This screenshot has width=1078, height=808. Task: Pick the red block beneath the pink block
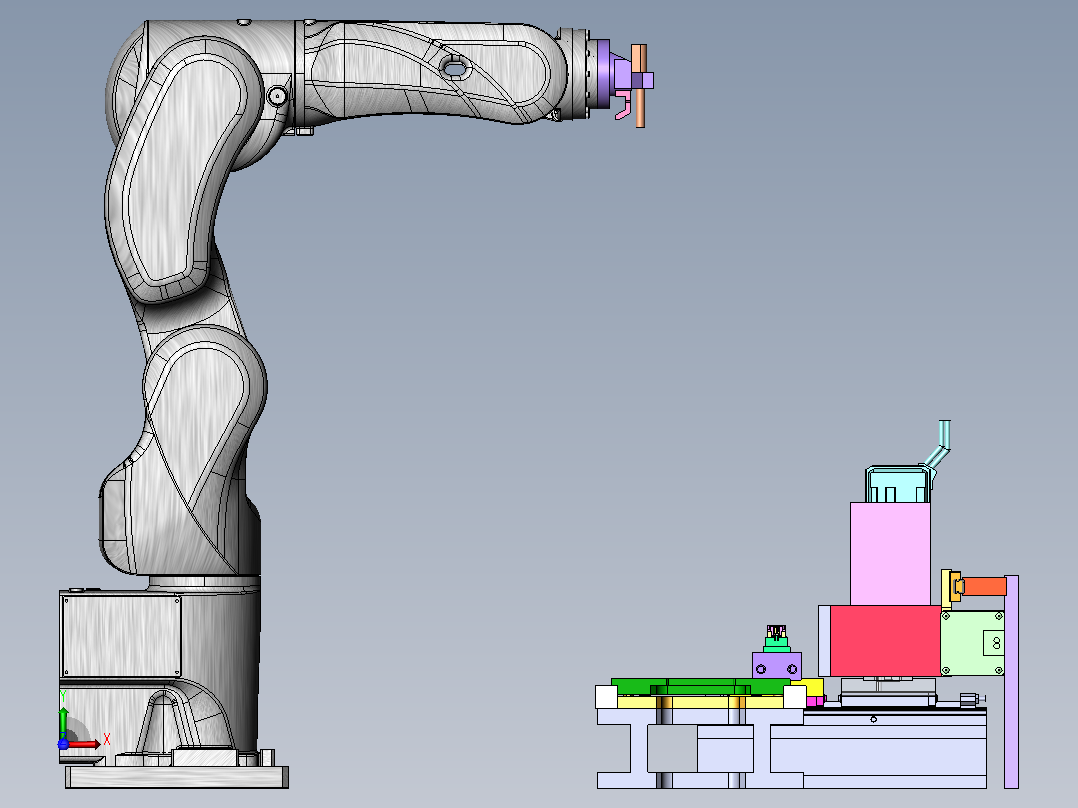coord(885,640)
